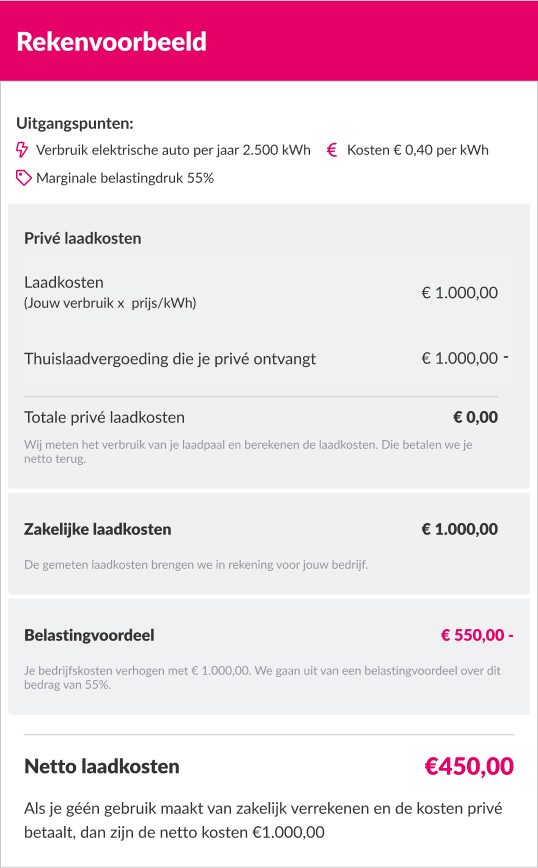The width and height of the screenshot is (538, 868).
Task: Select the Uitgangspunten heading
Action: point(75,123)
